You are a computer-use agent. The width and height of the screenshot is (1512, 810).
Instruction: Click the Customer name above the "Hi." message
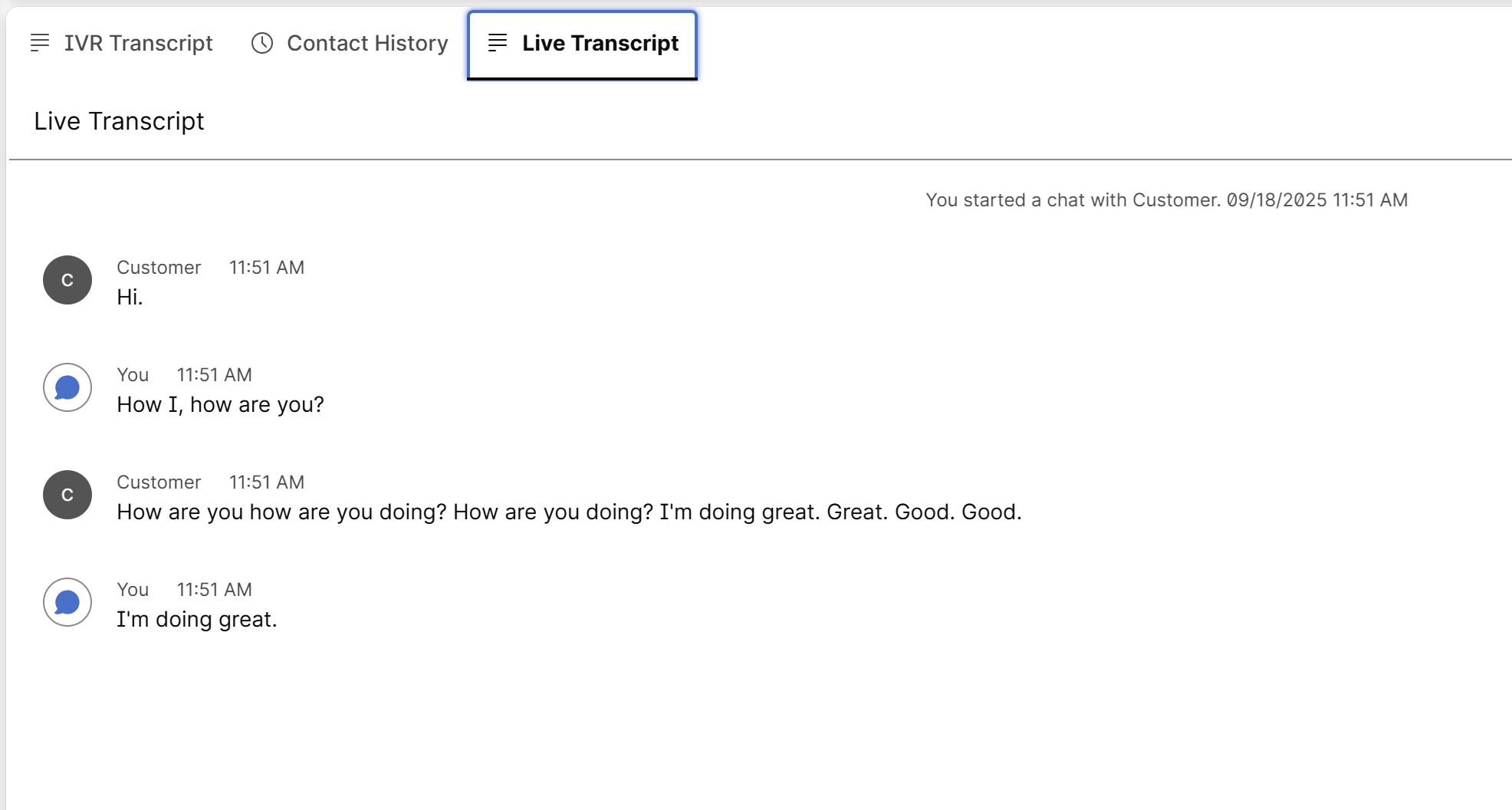click(159, 268)
